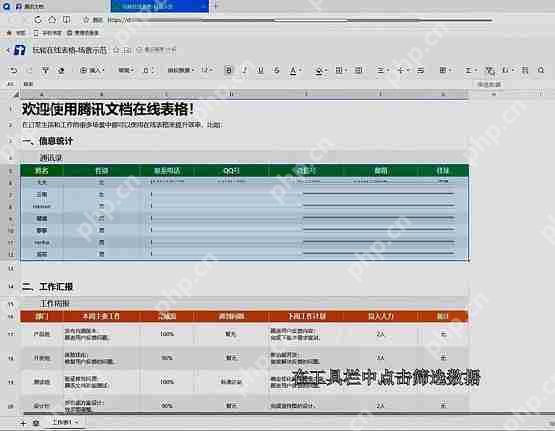This screenshot has height=431, width=555.
Task: Click the cell reference name box
Action: 11,84
